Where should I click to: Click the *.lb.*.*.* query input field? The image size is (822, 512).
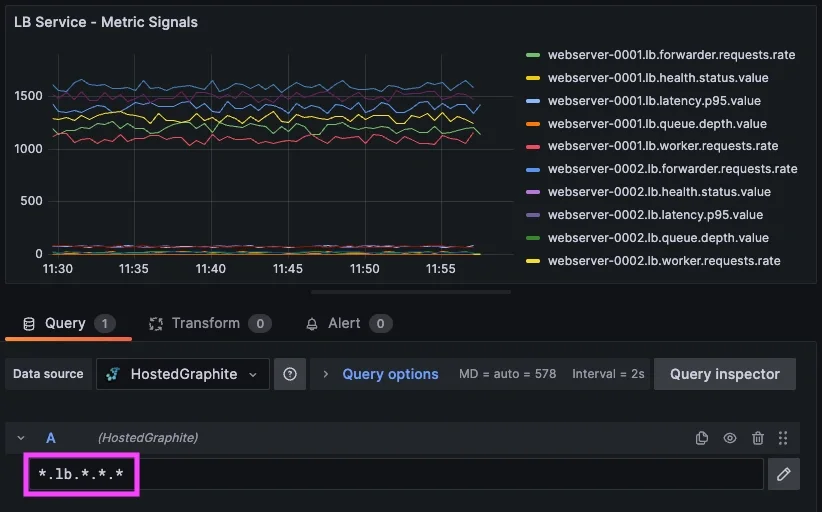point(396,474)
